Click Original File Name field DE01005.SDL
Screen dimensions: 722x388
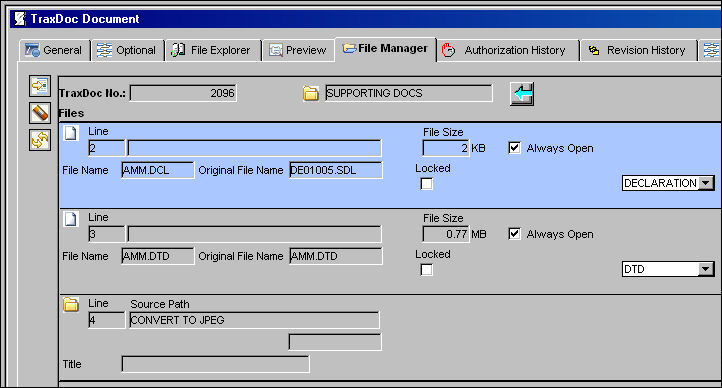coord(336,170)
